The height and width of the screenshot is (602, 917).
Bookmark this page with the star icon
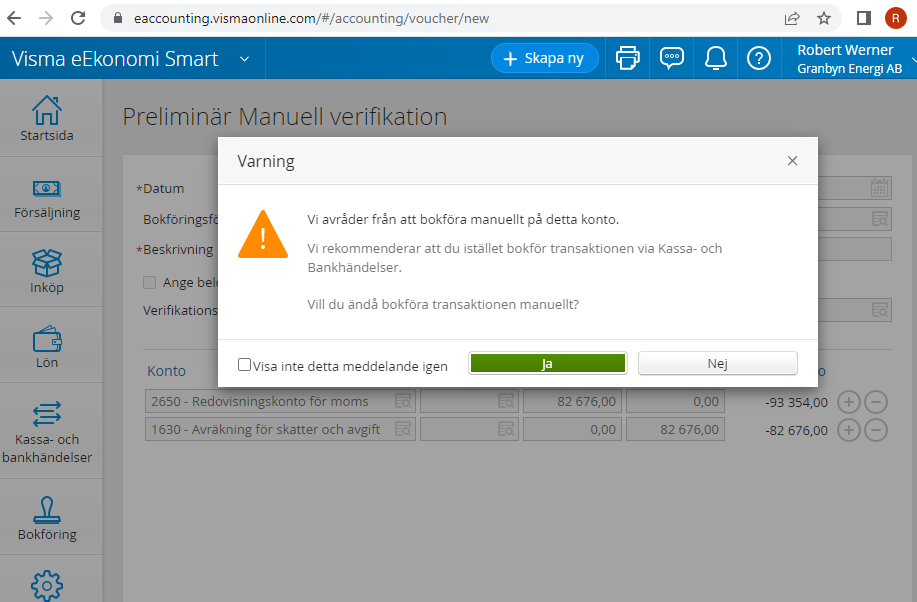823,18
